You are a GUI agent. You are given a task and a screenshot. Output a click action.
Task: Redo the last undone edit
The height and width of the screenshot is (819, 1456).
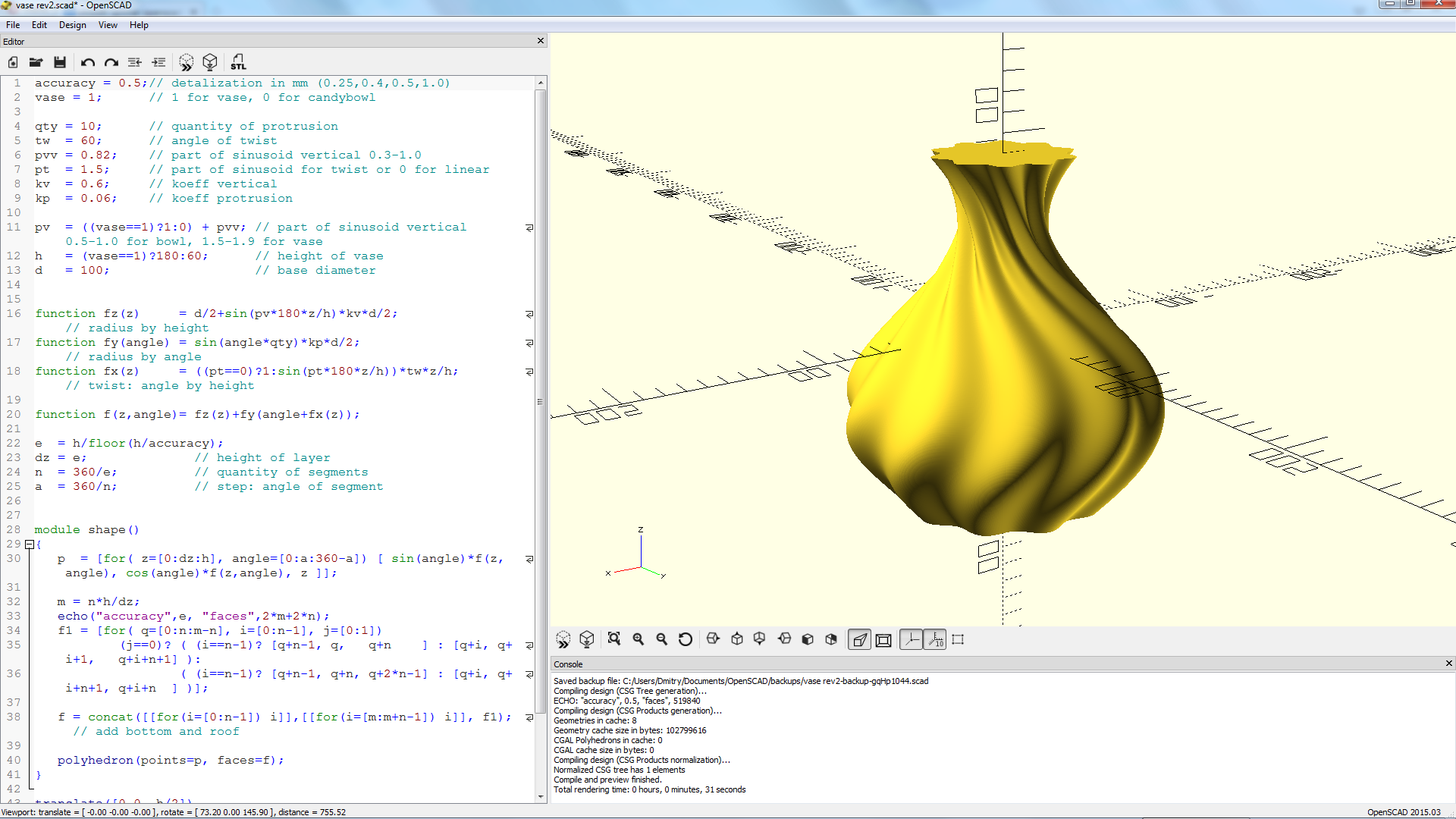111,62
